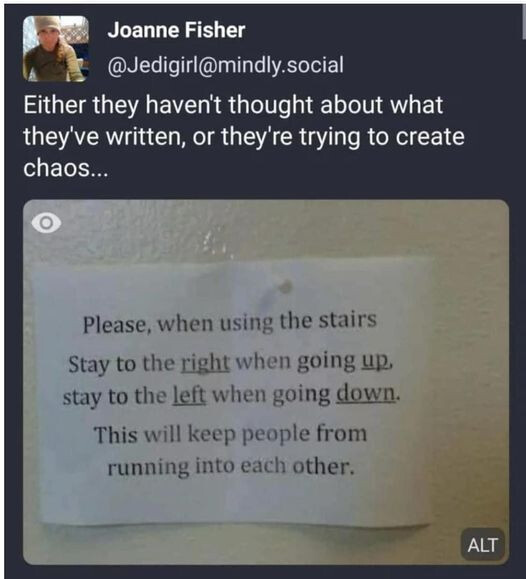Click the scrollbar thumb at the top right
Viewport: 526px width, 579px height.
[x=524, y=22]
